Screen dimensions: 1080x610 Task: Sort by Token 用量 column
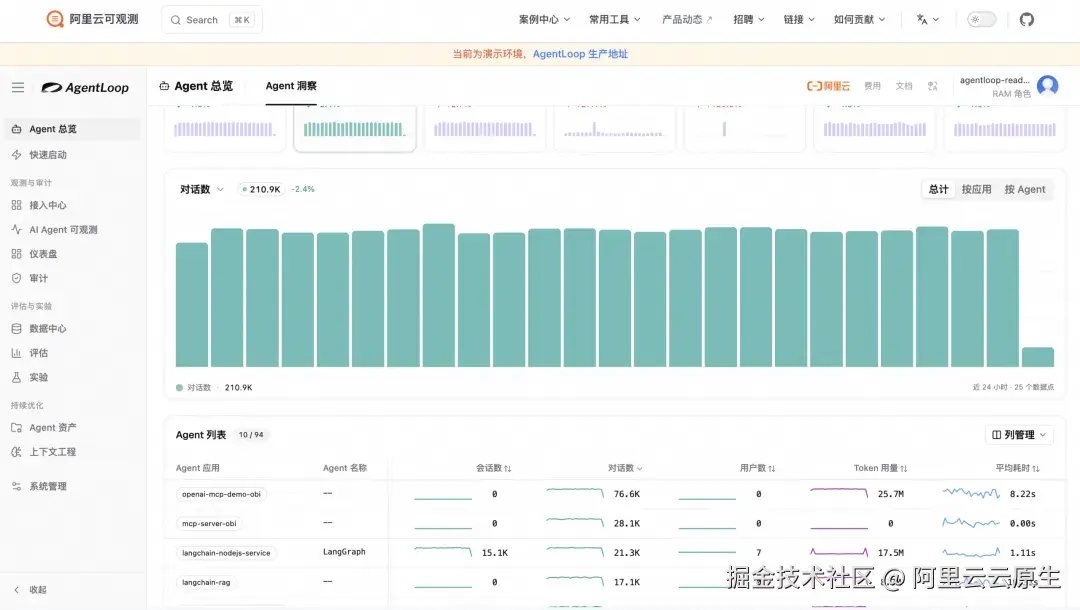pyautogui.click(x=880, y=468)
